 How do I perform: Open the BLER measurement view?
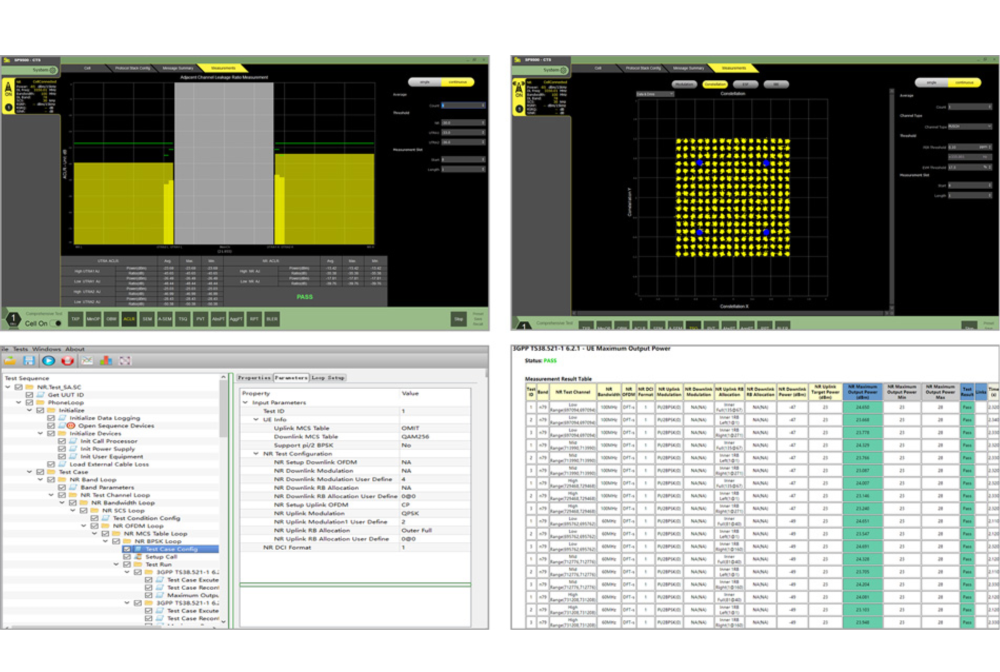tap(272, 321)
